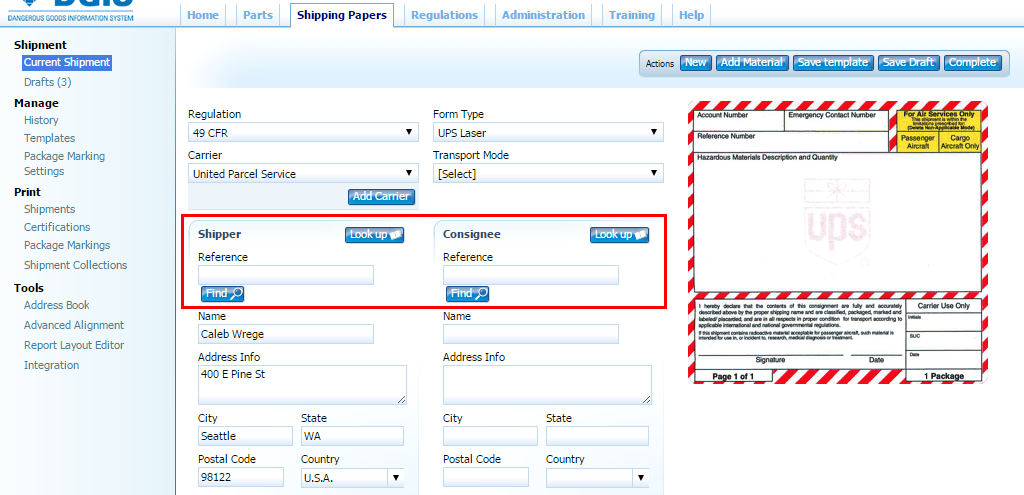Image resolution: width=1024 pixels, height=495 pixels.
Task: Click the UPS label preview thumbnail
Action: coord(838,242)
